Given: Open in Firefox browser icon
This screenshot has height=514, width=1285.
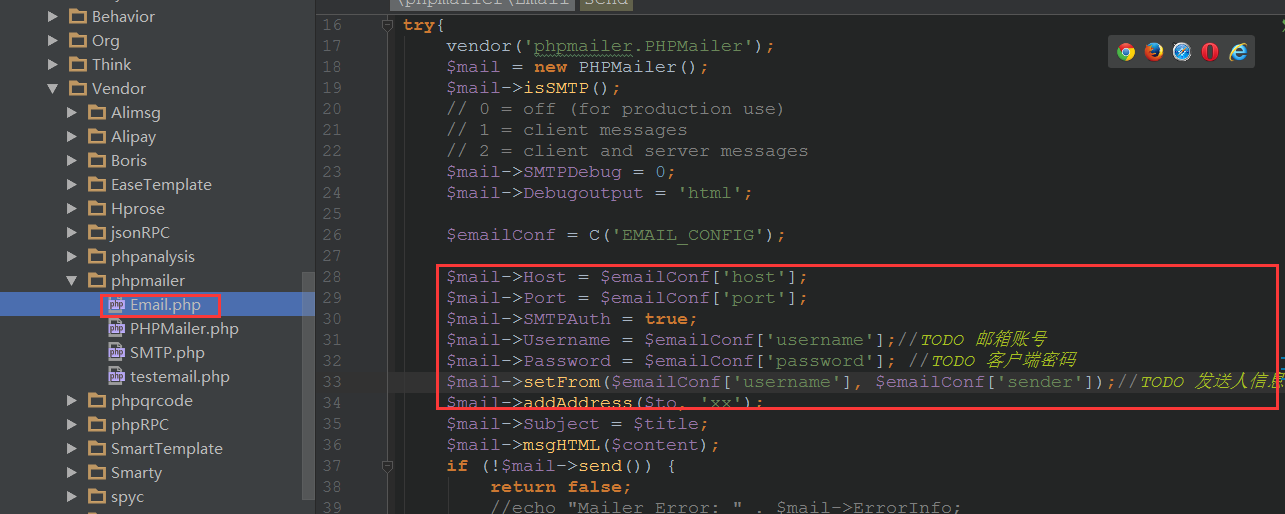Looking at the screenshot, I should tap(1154, 52).
